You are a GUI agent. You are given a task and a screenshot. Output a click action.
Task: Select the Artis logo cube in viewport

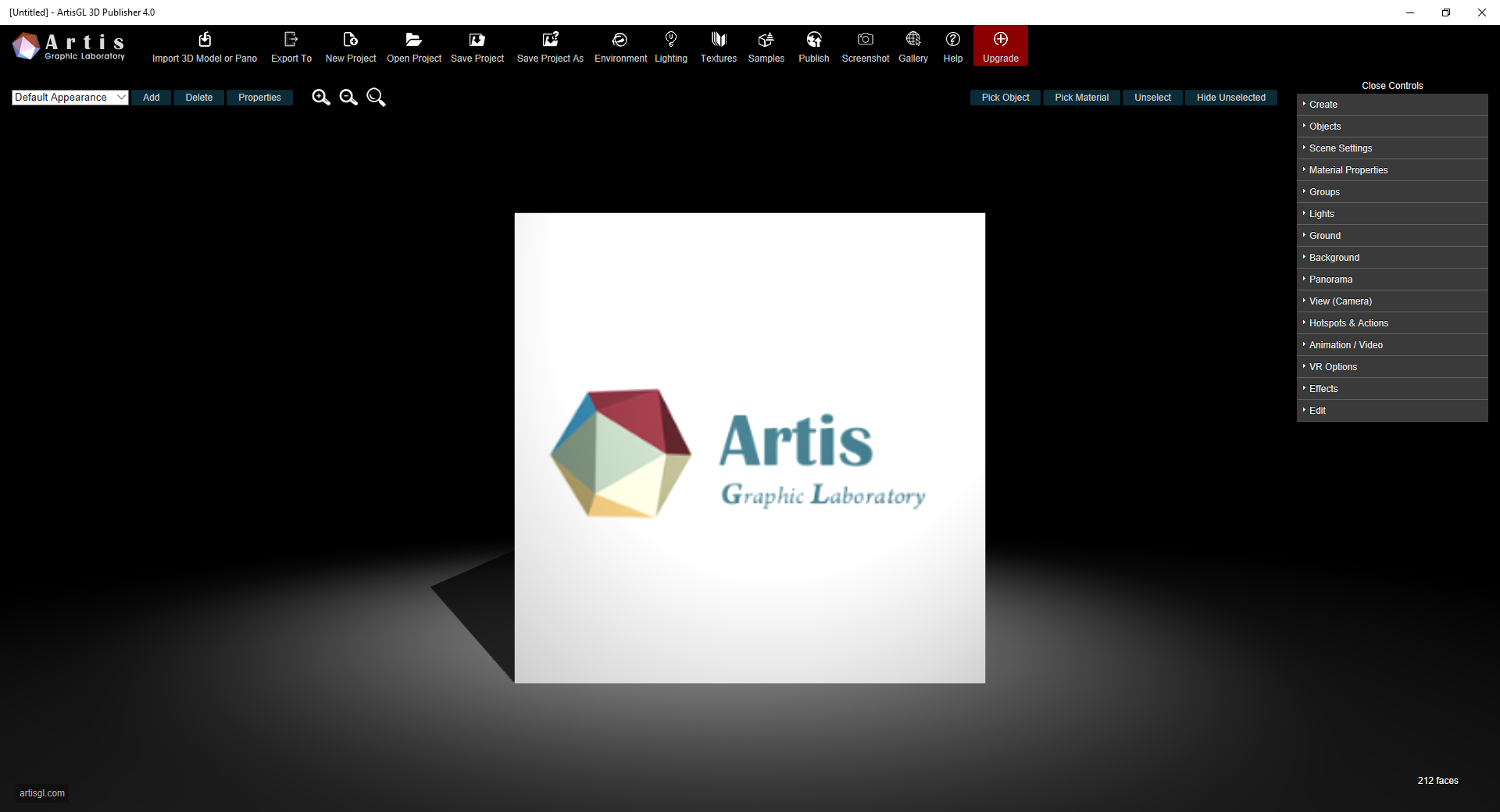click(749, 448)
